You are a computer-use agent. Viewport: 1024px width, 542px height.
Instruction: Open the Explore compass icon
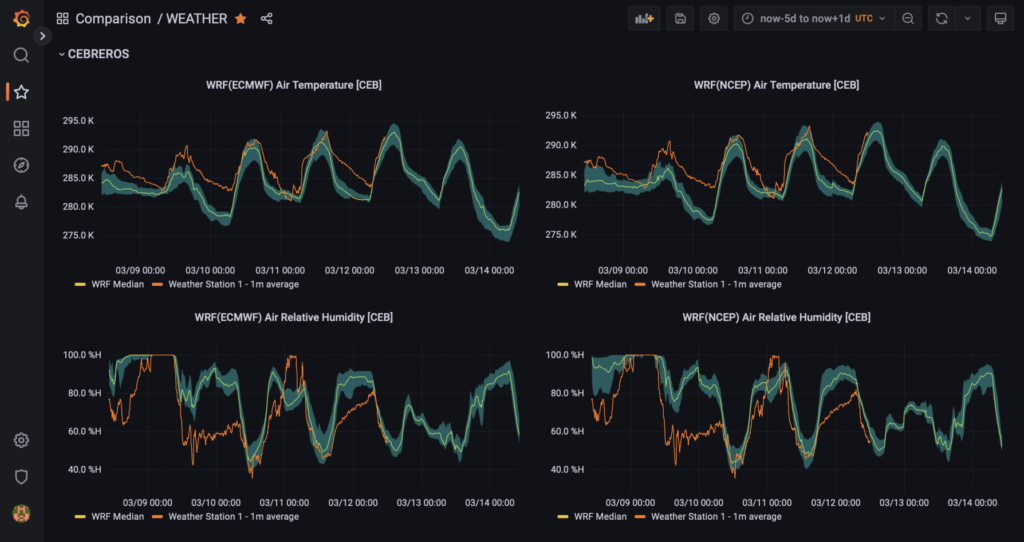tap(22, 165)
